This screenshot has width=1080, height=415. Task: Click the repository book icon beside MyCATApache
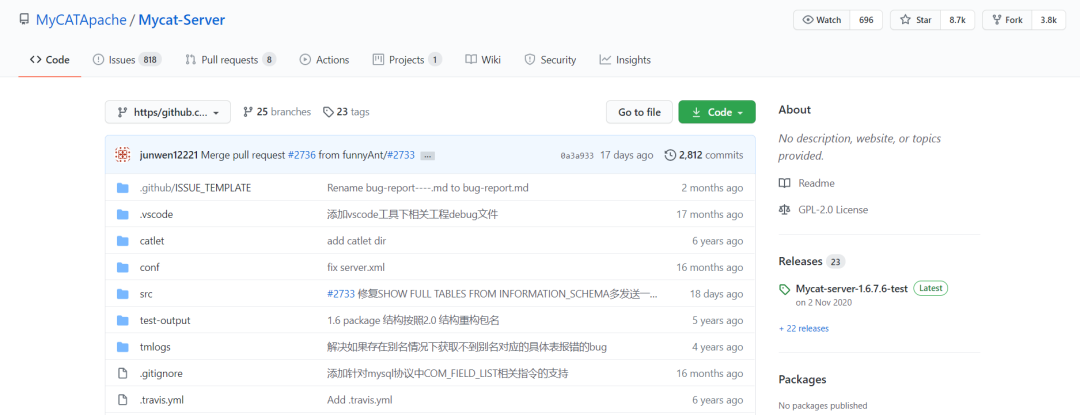click(x=24, y=19)
